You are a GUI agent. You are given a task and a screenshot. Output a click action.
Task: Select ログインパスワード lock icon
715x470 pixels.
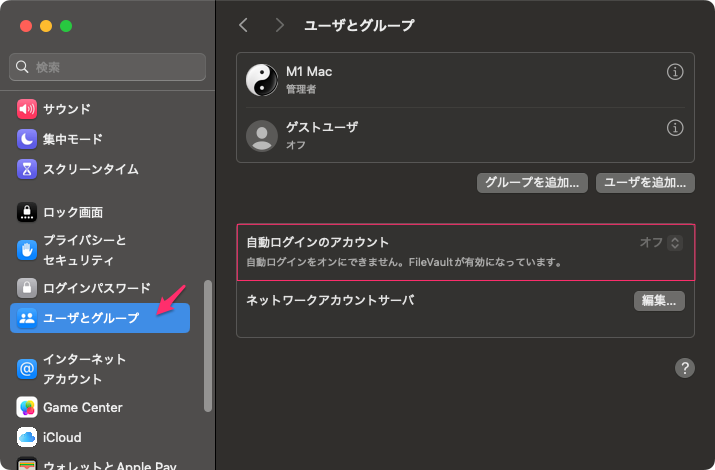pos(27,288)
